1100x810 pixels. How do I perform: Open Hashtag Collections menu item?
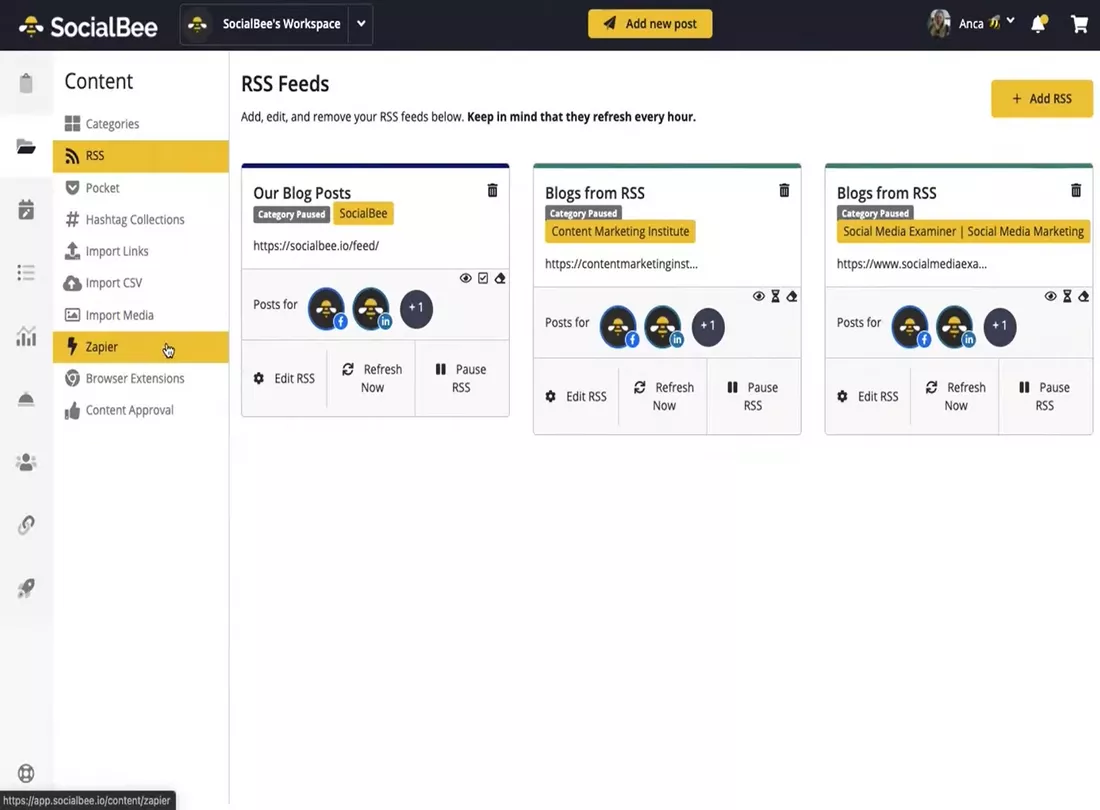coord(140,220)
